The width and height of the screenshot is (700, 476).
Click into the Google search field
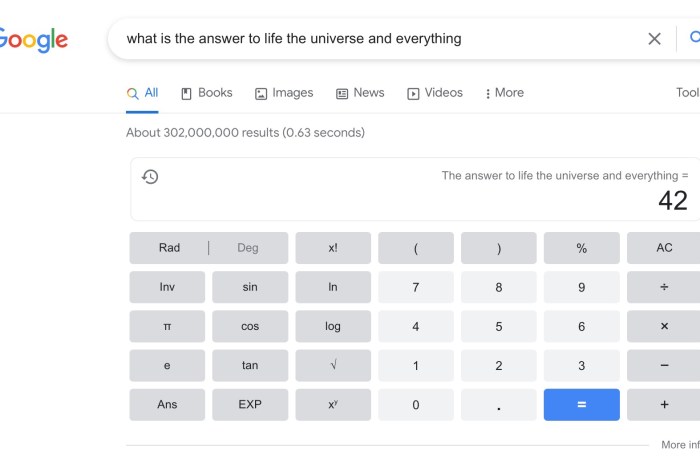[380, 39]
